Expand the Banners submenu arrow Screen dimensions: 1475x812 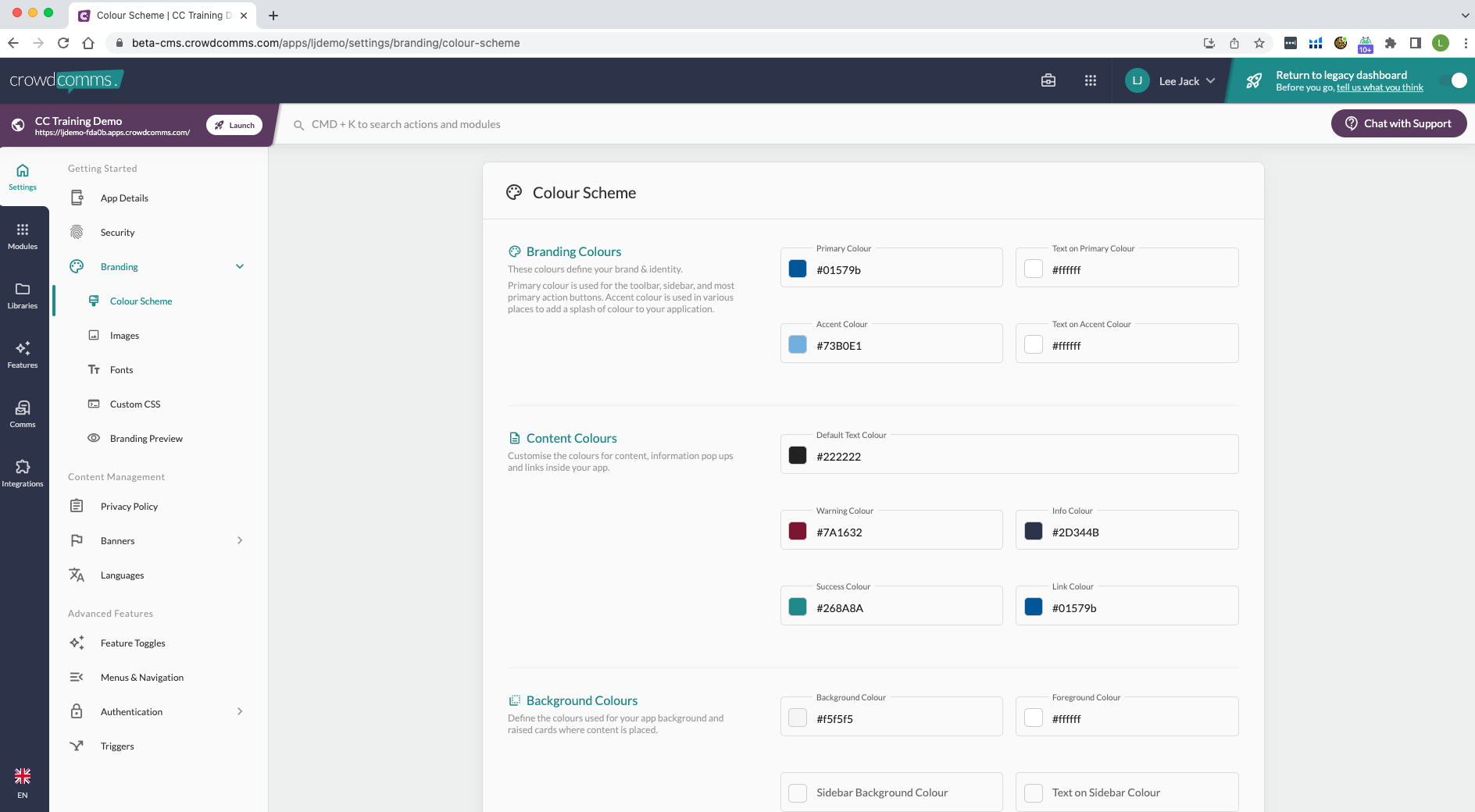[x=240, y=540]
